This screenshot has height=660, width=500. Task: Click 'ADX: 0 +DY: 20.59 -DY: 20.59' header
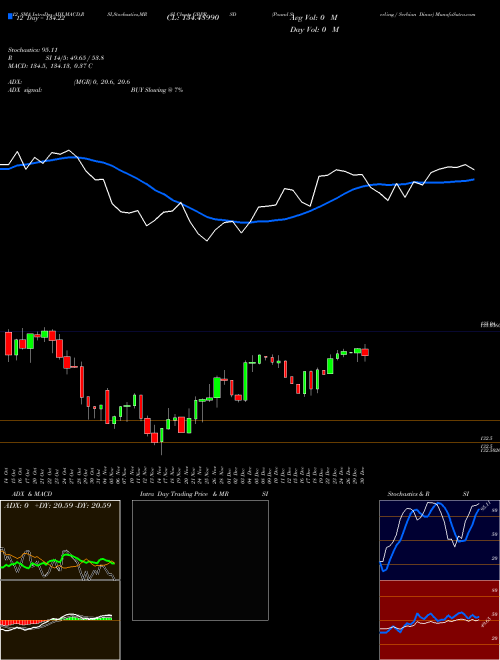[57, 505]
